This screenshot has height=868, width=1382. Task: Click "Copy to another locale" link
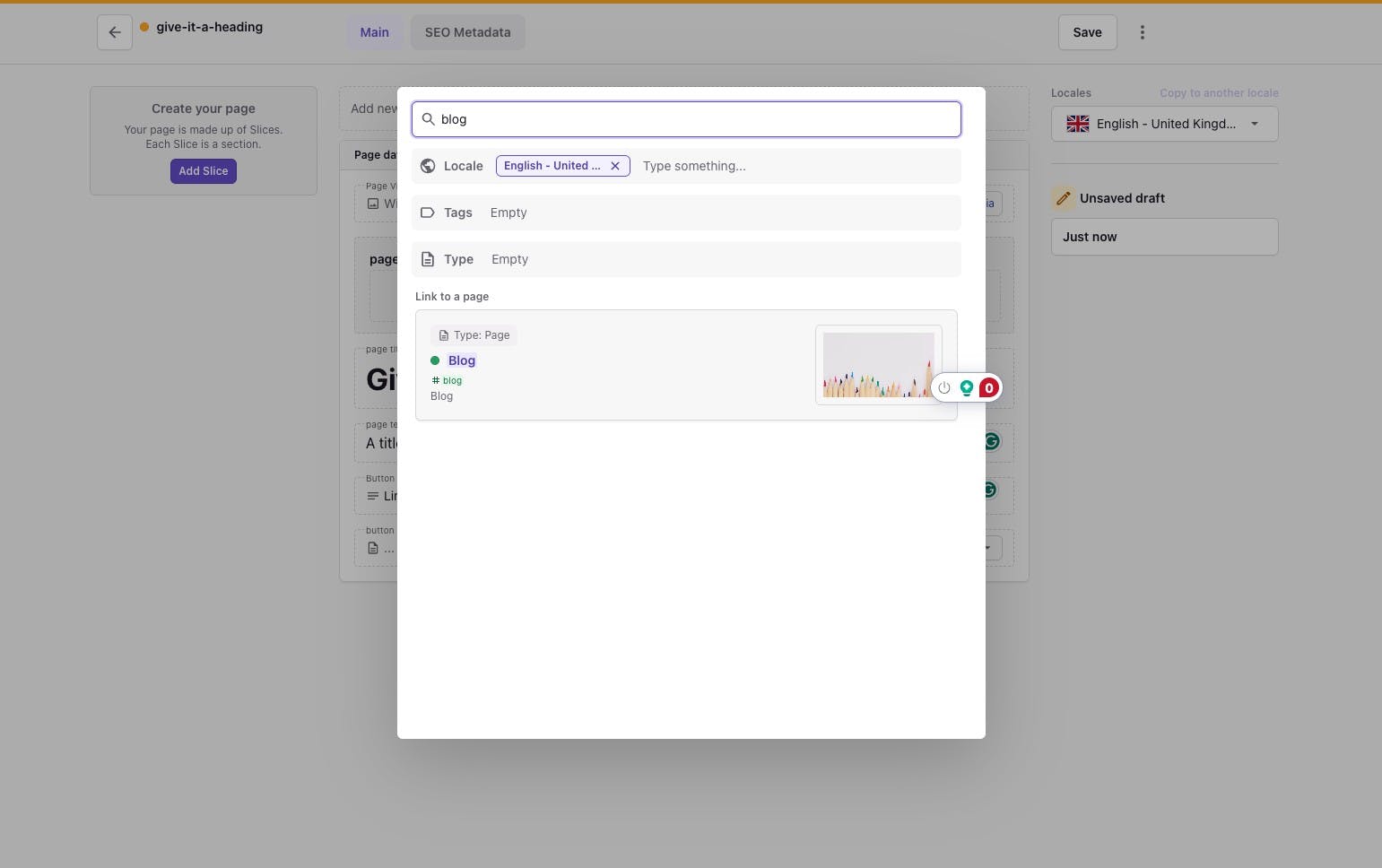1219,93
